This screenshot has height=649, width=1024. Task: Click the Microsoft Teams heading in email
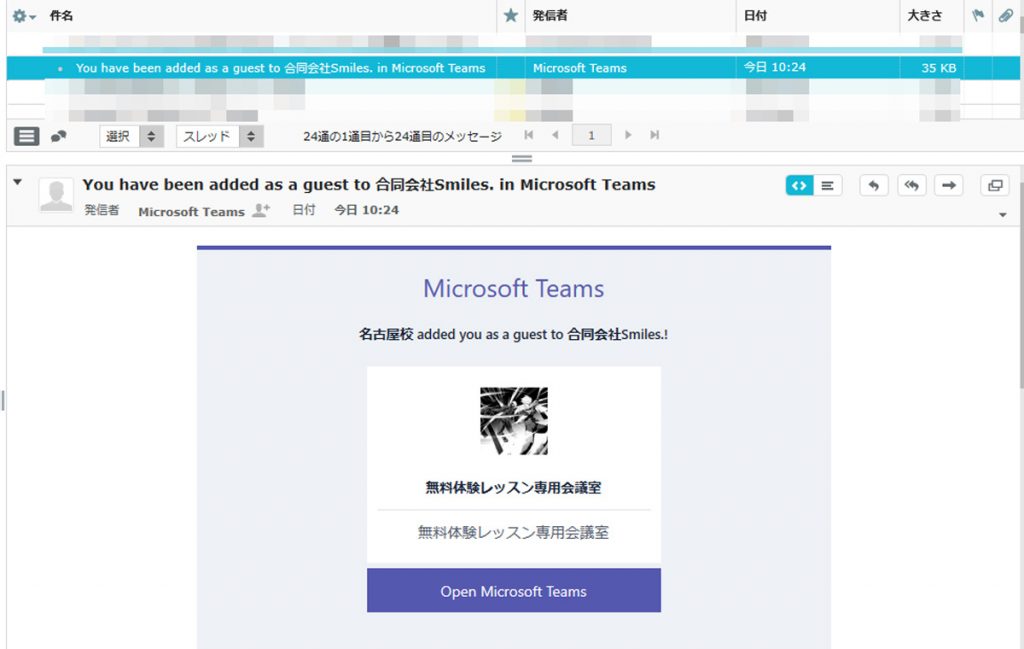point(513,289)
